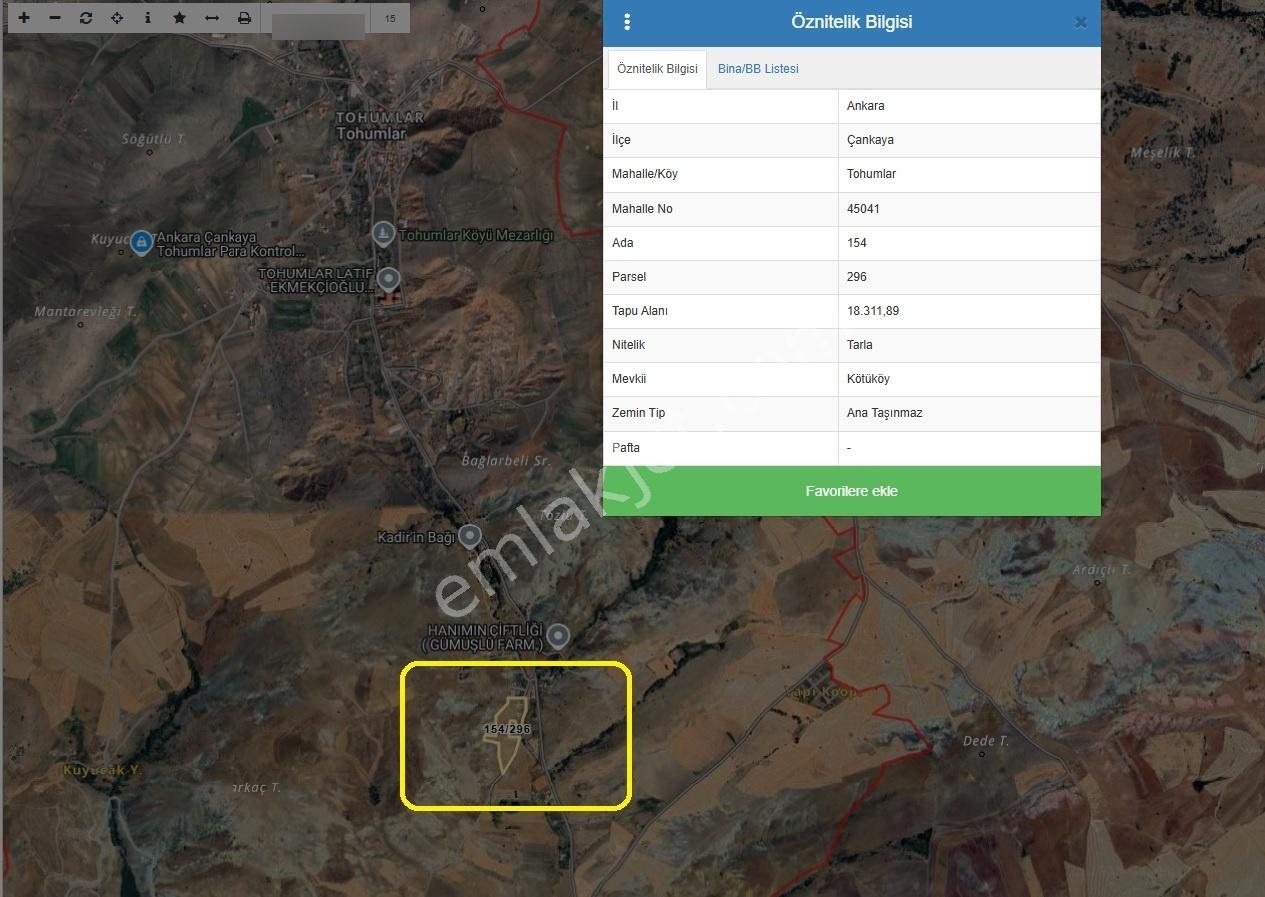Click the info 'i' toolbar icon
The height and width of the screenshot is (897, 1265).
coord(148,18)
